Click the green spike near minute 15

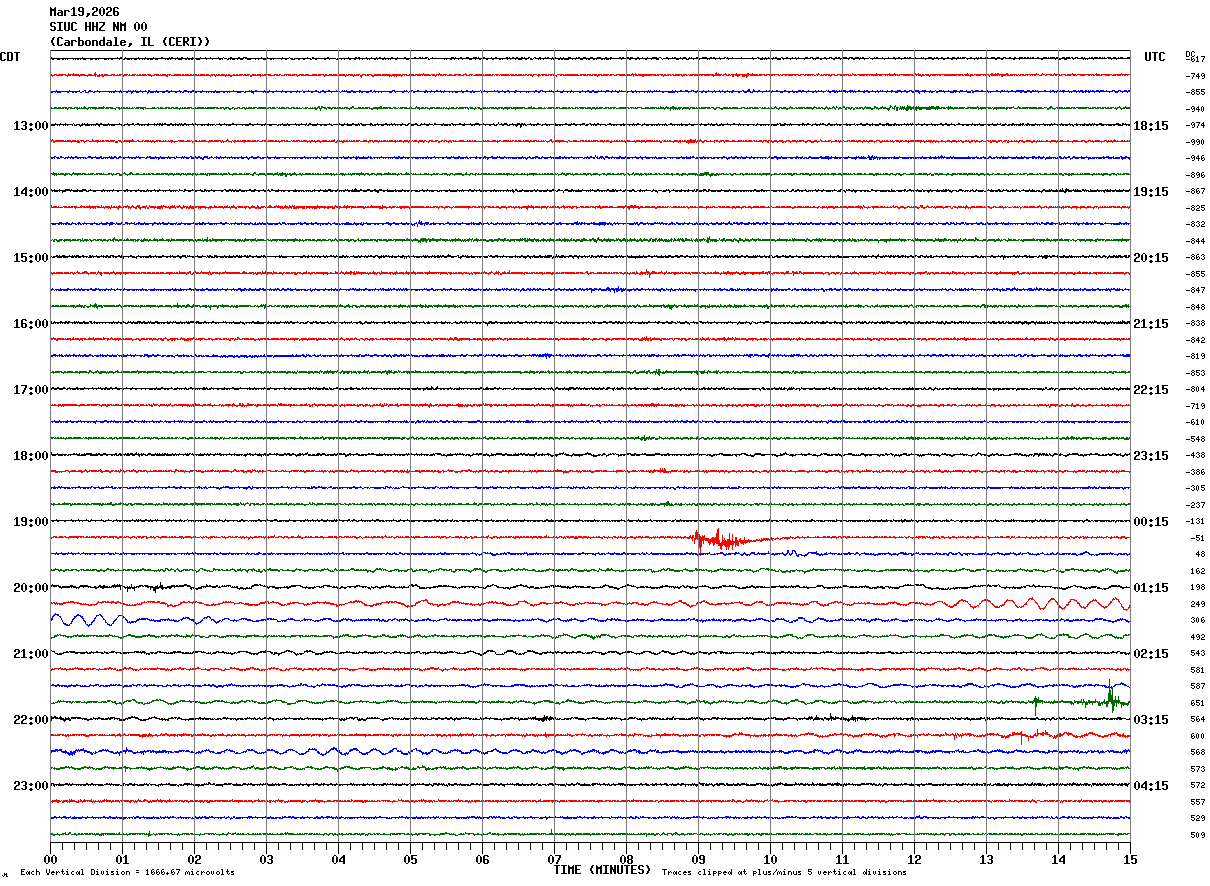click(x=1110, y=697)
